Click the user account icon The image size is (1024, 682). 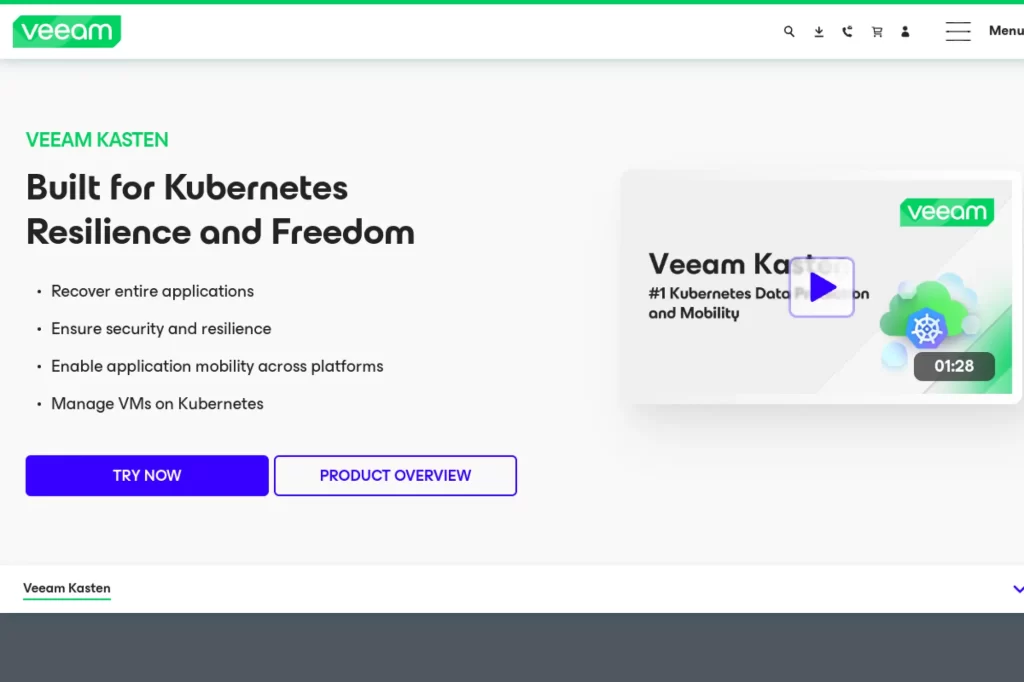coord(905,31)
